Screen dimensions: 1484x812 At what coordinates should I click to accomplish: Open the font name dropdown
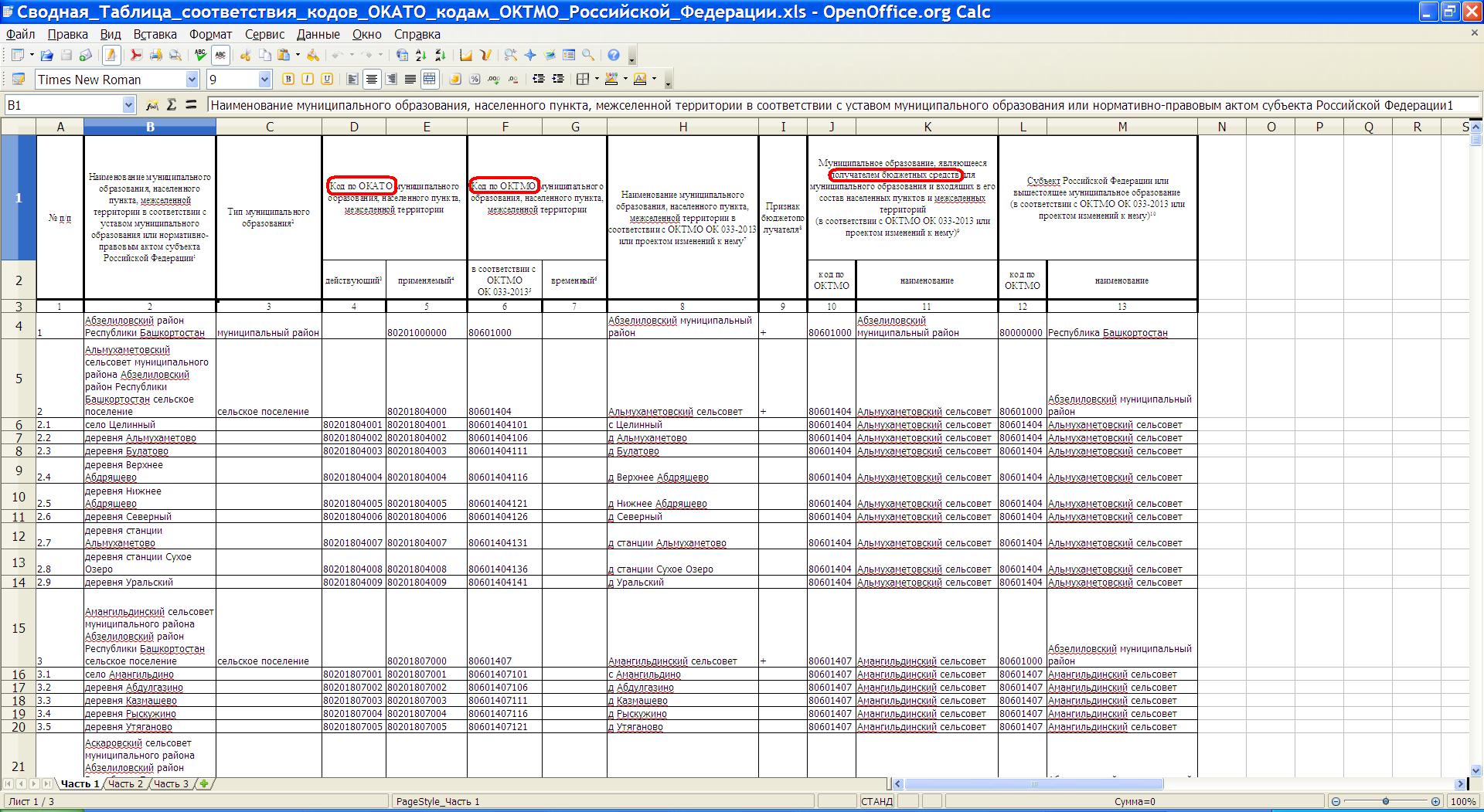coord(192,79)
